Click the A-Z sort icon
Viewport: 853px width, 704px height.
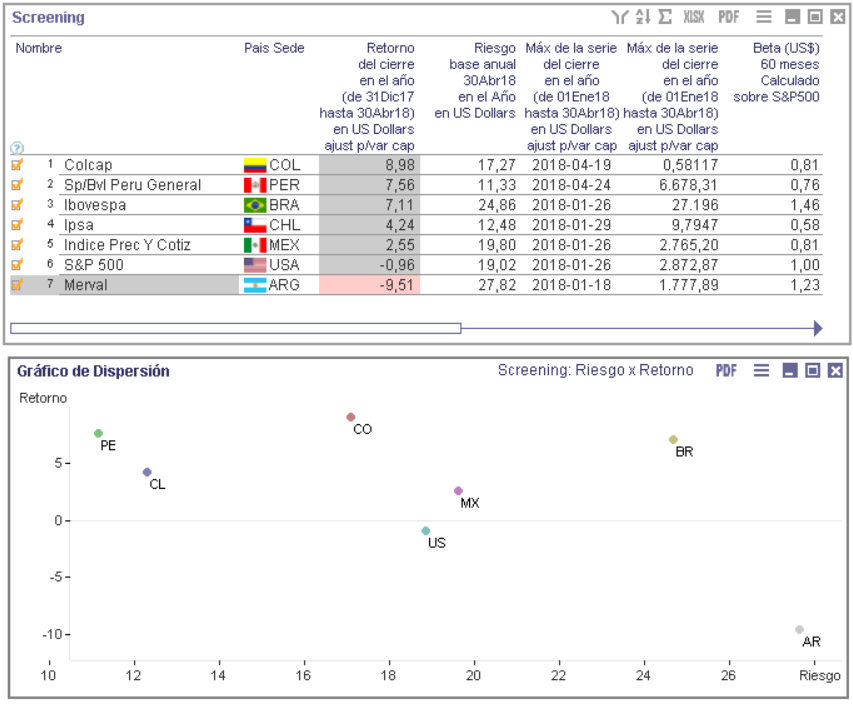pyautogui.click(x=643, y=17)
